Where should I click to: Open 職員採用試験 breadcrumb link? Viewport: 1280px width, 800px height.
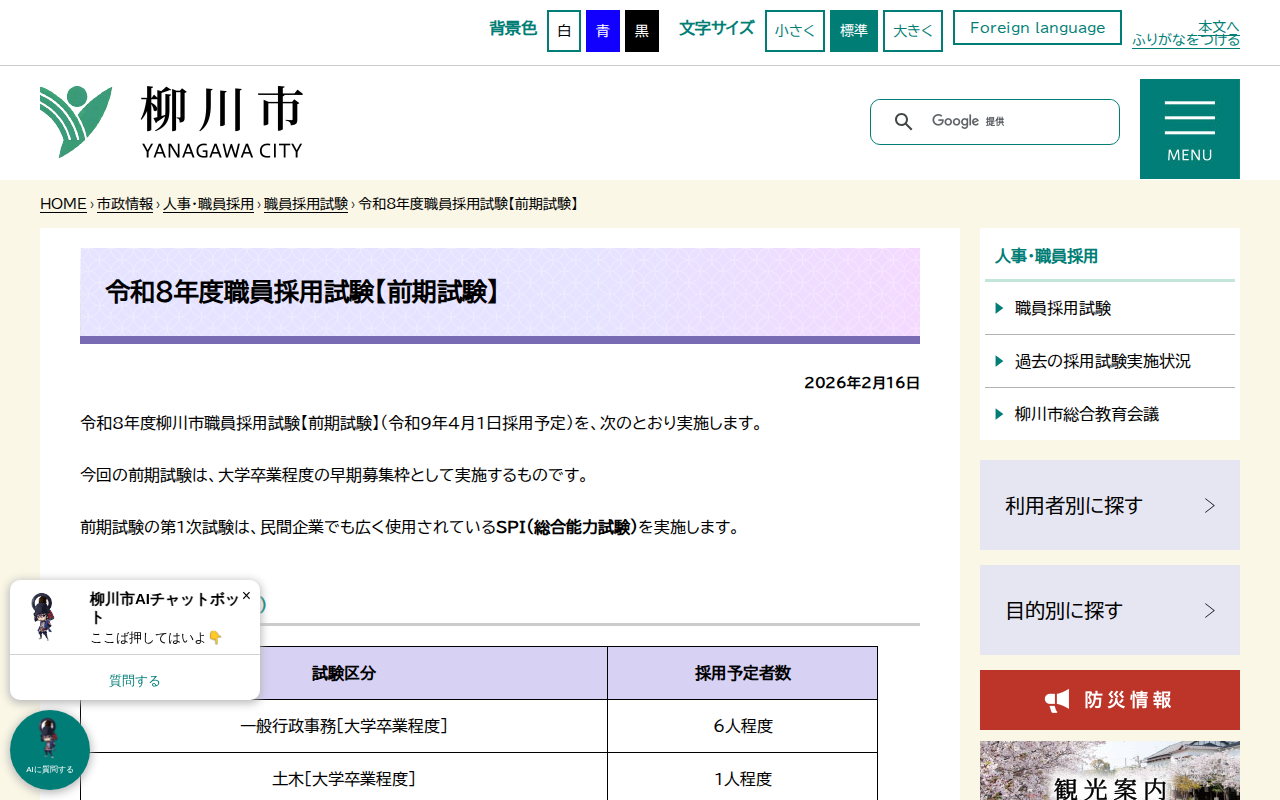click(x=306, y=204)
